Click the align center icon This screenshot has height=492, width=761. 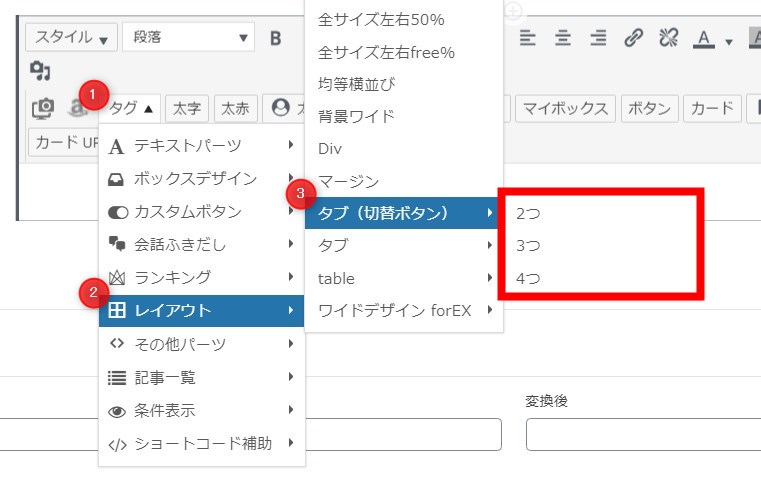563,39
